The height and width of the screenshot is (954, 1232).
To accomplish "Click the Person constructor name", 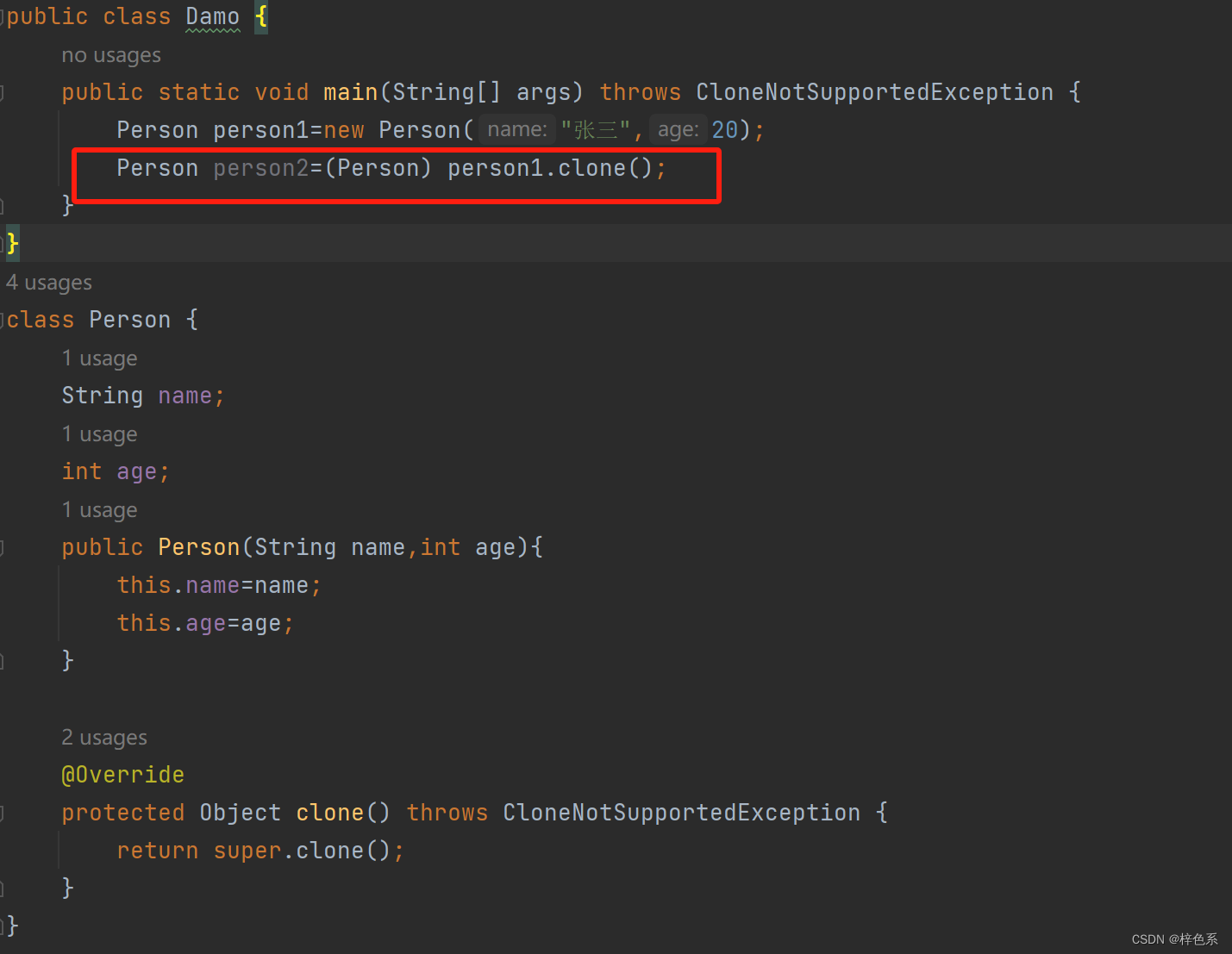I will pyautogui.click(x=199, y=547).
